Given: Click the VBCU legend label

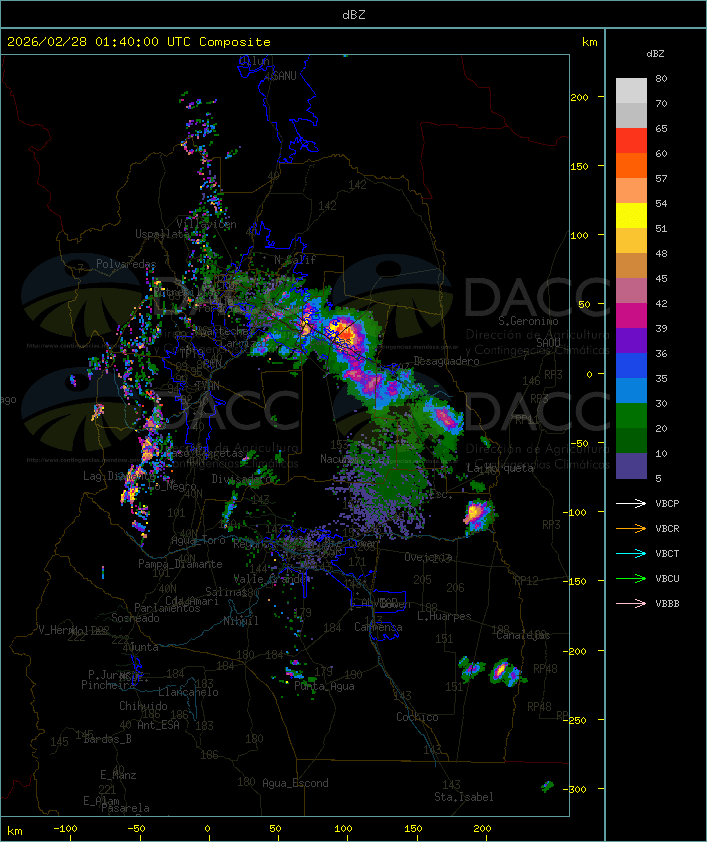Looking at the screenshot, I should 667,578.
